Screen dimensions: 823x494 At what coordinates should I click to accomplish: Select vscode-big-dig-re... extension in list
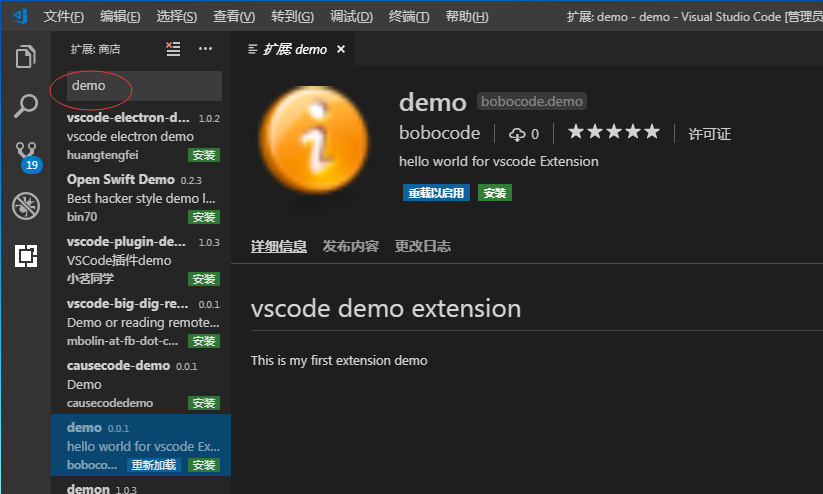click(141, 321)
